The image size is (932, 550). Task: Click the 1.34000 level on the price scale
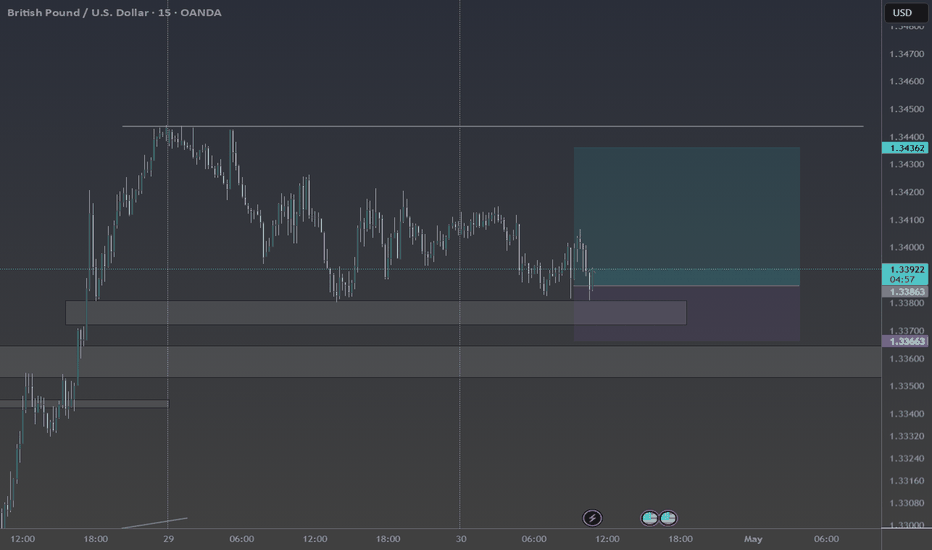906,247
